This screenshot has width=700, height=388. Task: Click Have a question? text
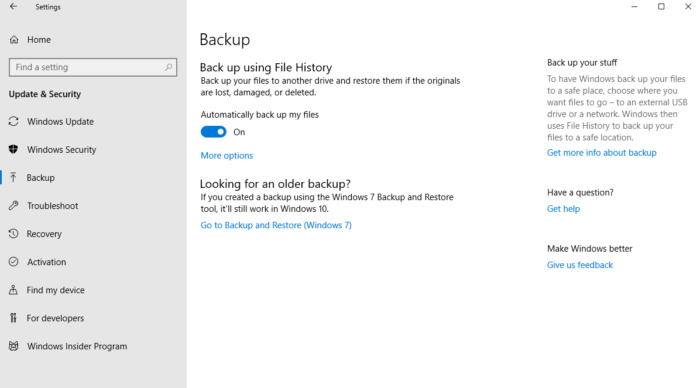click(x=580, y=192)
